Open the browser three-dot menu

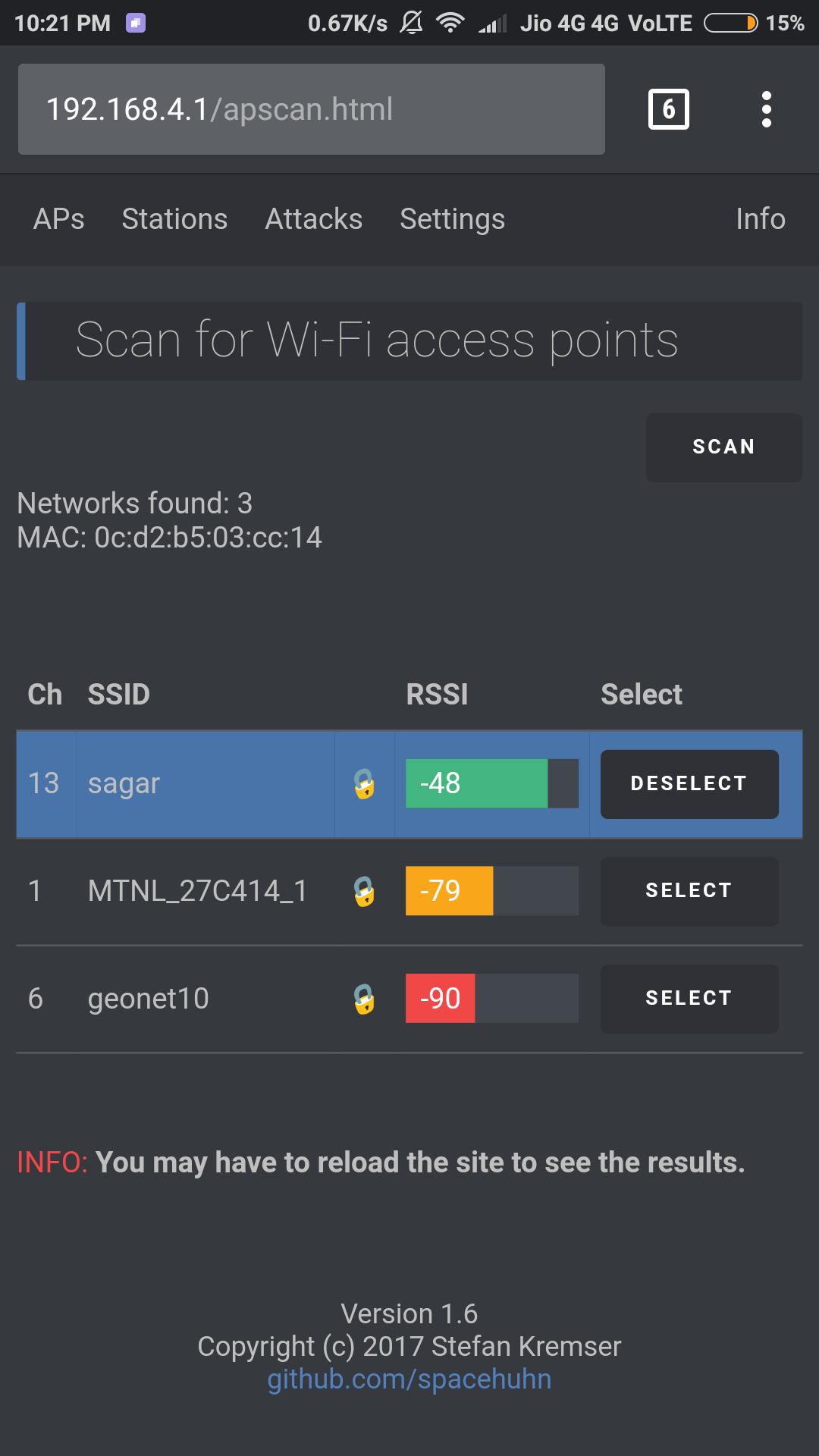click(766, 109)
